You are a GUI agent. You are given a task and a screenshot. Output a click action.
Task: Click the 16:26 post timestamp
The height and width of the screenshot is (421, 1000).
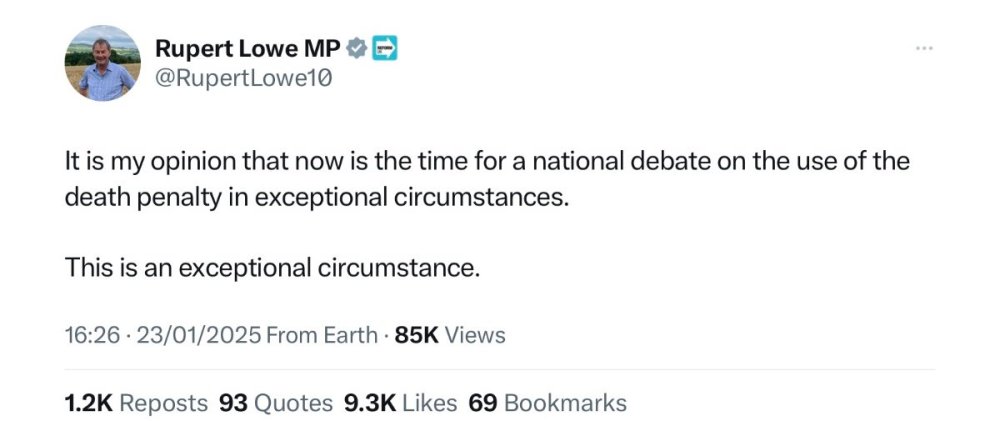tap(89, 335)
